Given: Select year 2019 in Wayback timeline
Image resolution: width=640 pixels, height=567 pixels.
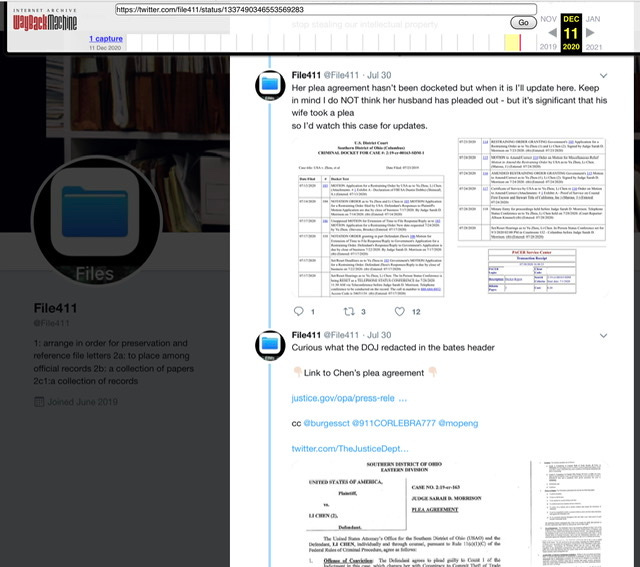Looking at the screenshot, I should (x=548, y=47).
